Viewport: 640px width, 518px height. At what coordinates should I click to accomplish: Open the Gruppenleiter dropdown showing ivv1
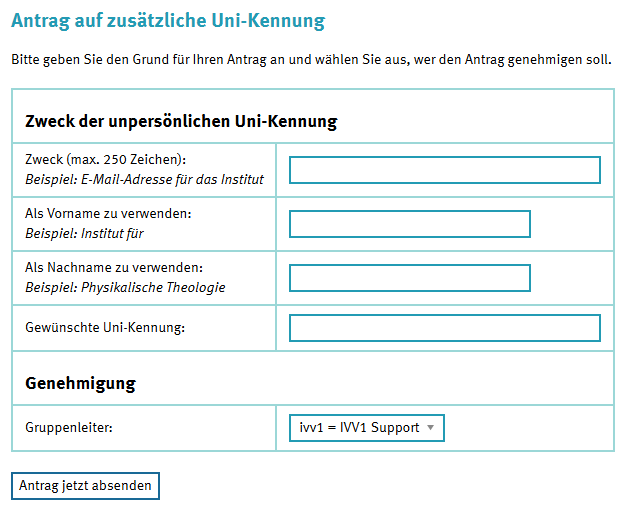[x=366, y=428]
